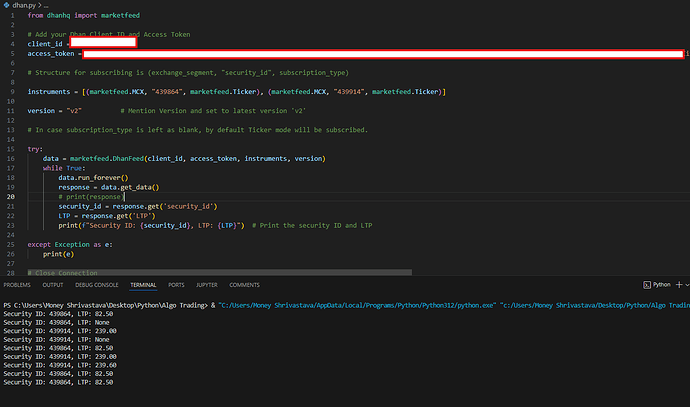
Task: Select the Python terminal icon
Action: tap(647, 285)
